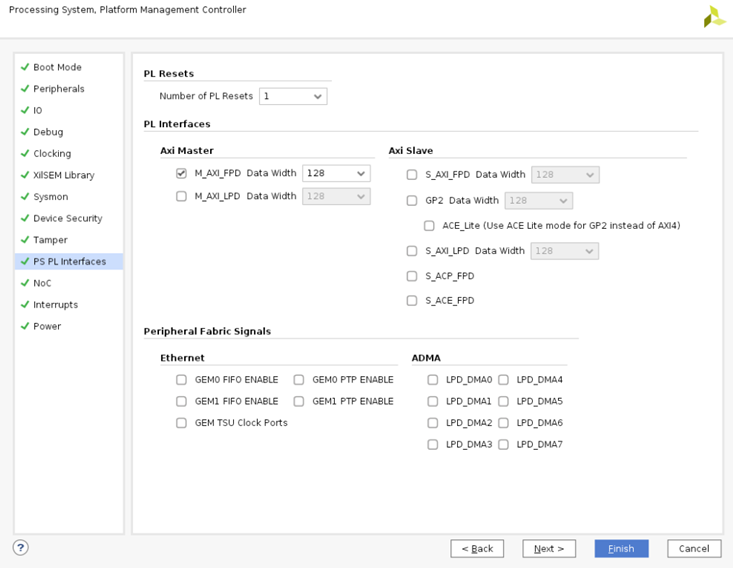Screen dimensions: 733x568
Task: Switch to the Device Security page
Action: coord(68,218)
